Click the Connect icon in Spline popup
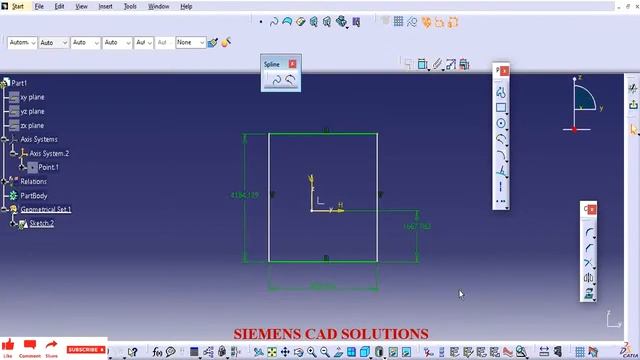The height and width of the screenshot is (360, 640). coord(290,80)
